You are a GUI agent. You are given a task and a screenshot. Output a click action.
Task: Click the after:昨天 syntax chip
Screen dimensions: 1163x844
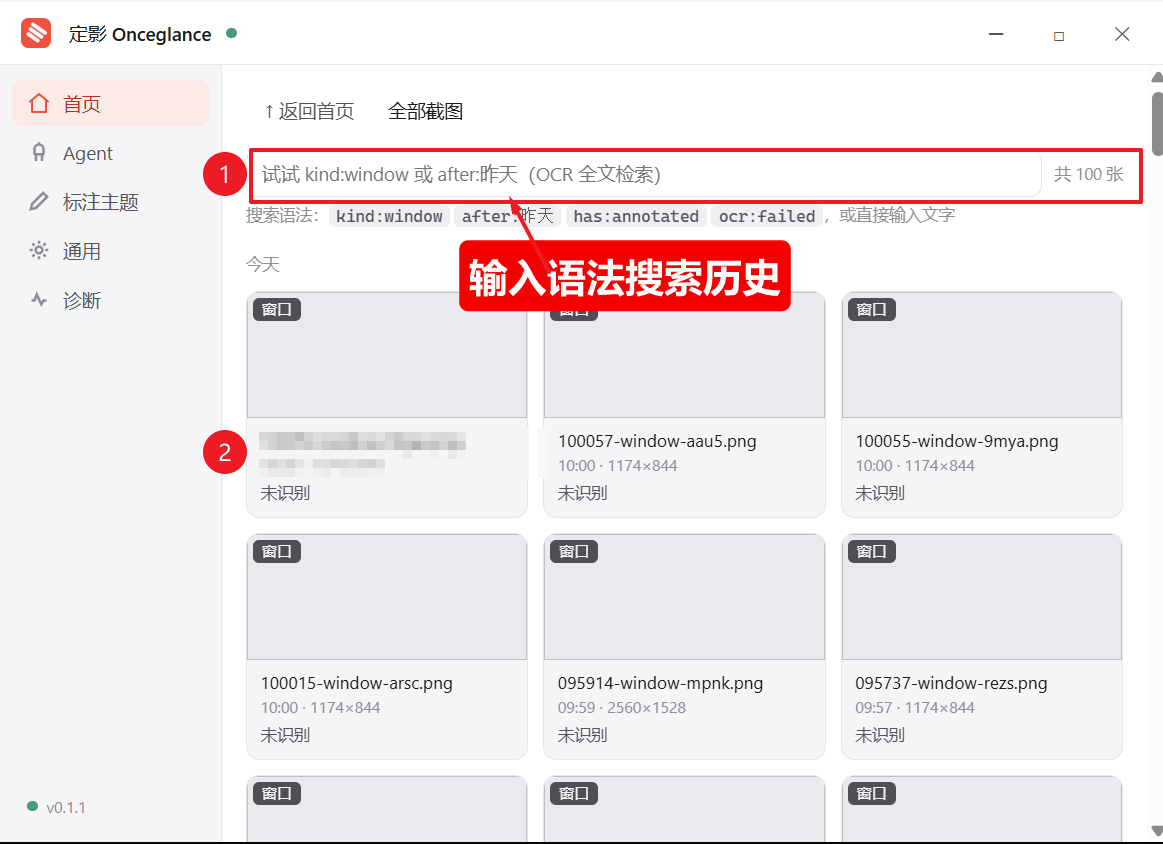507,216
